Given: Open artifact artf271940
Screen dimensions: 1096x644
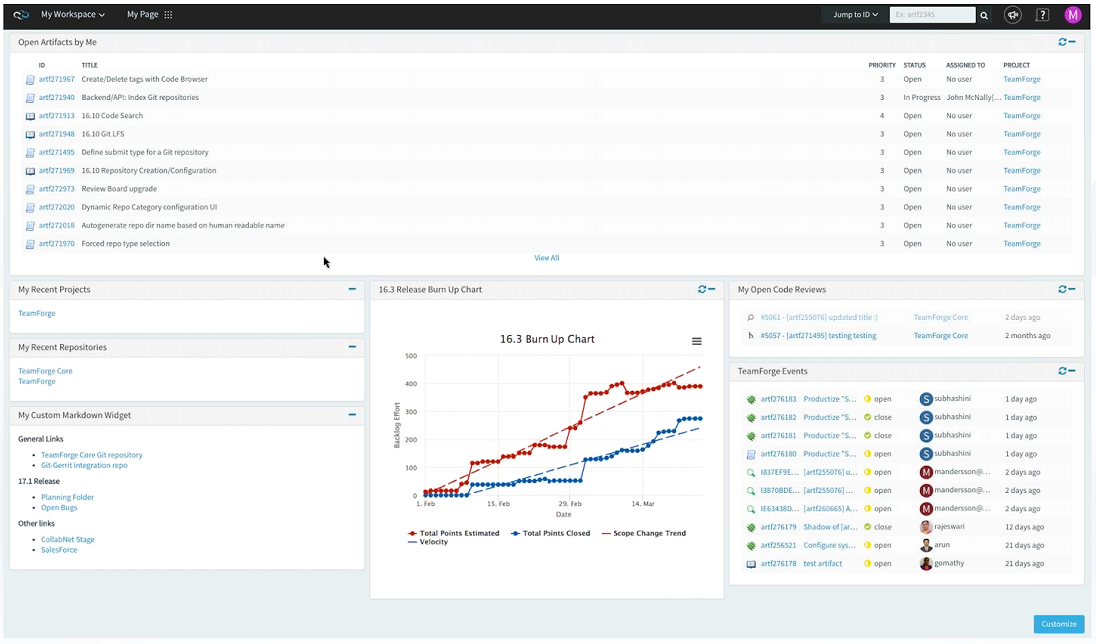Looking at the screenshot, I should click(57, 97).
